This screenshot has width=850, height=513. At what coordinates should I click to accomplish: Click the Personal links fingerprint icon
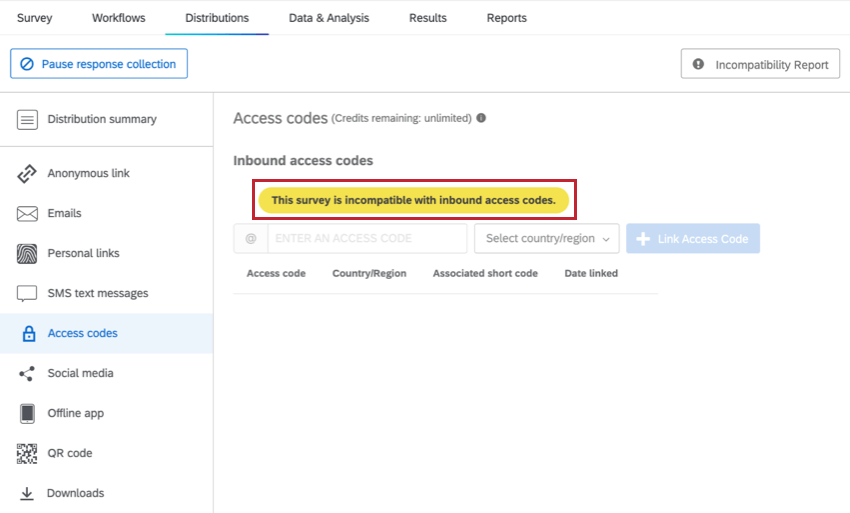28,254
